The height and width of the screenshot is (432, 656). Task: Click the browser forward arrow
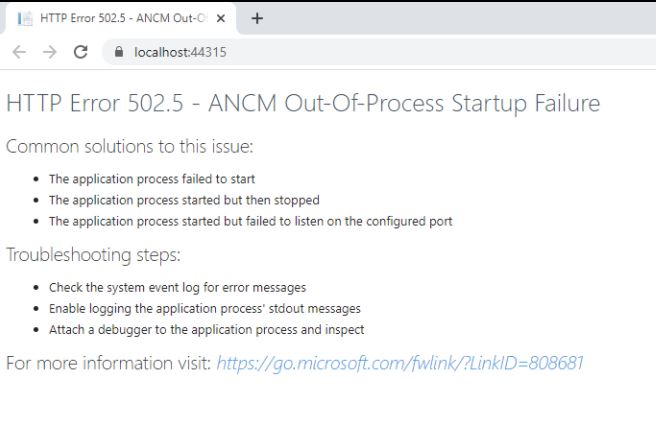click(x=50, y=52)
